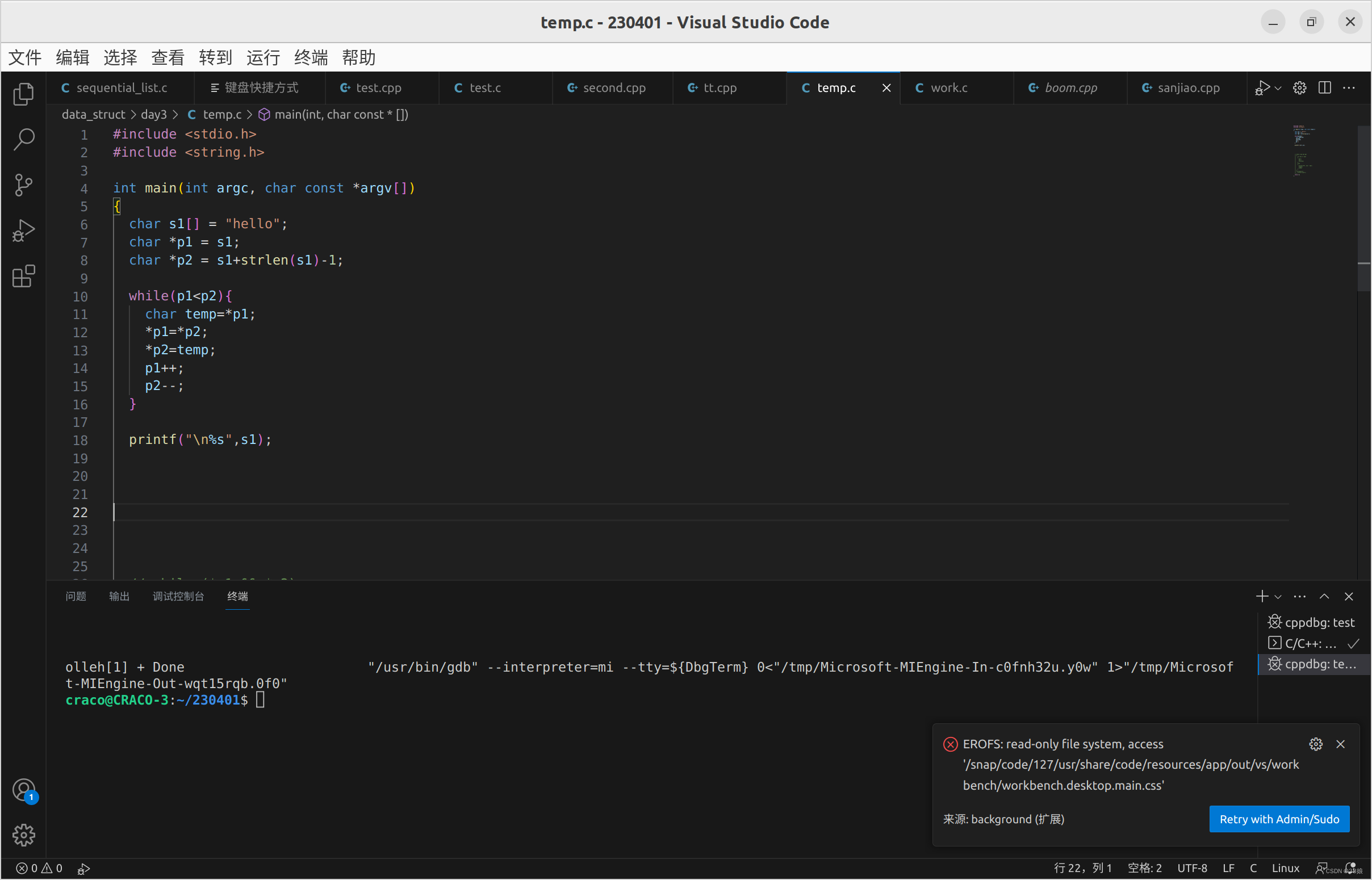Image resolution: width=1372 pixels, height=880 pixels.
Task: Open the Explorer view in activity bar
Action: pyautogui.click(x=23, y=94)
